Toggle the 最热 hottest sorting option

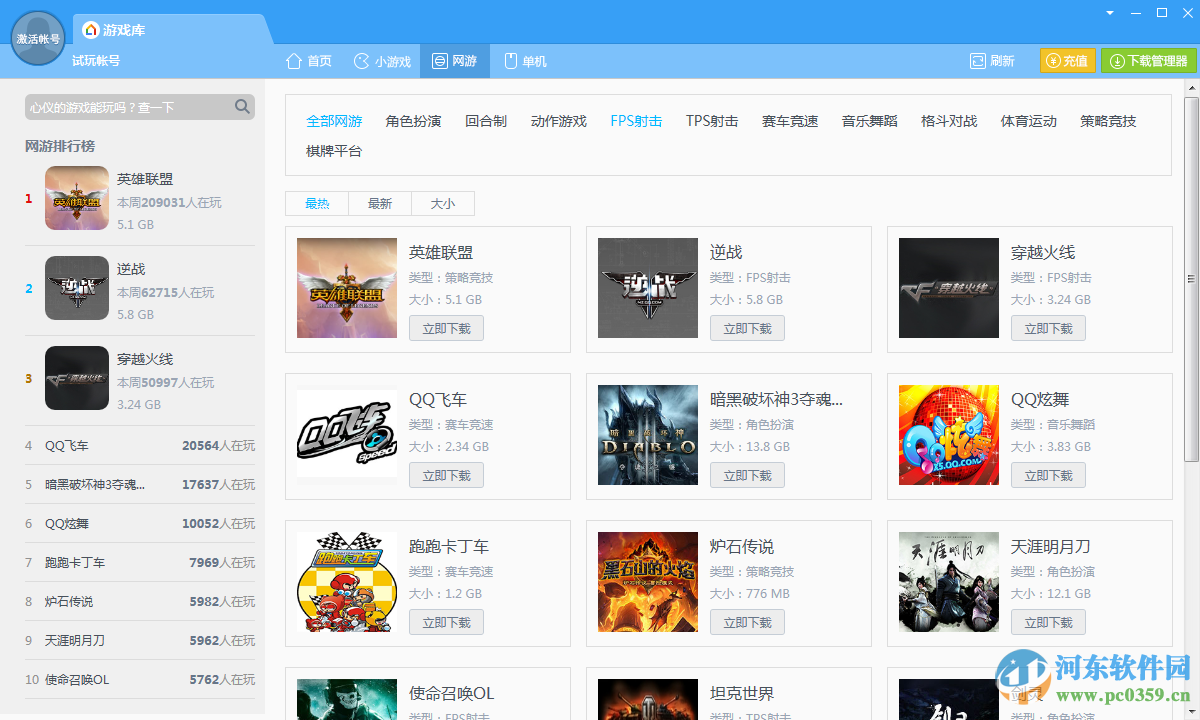[316, 203]
